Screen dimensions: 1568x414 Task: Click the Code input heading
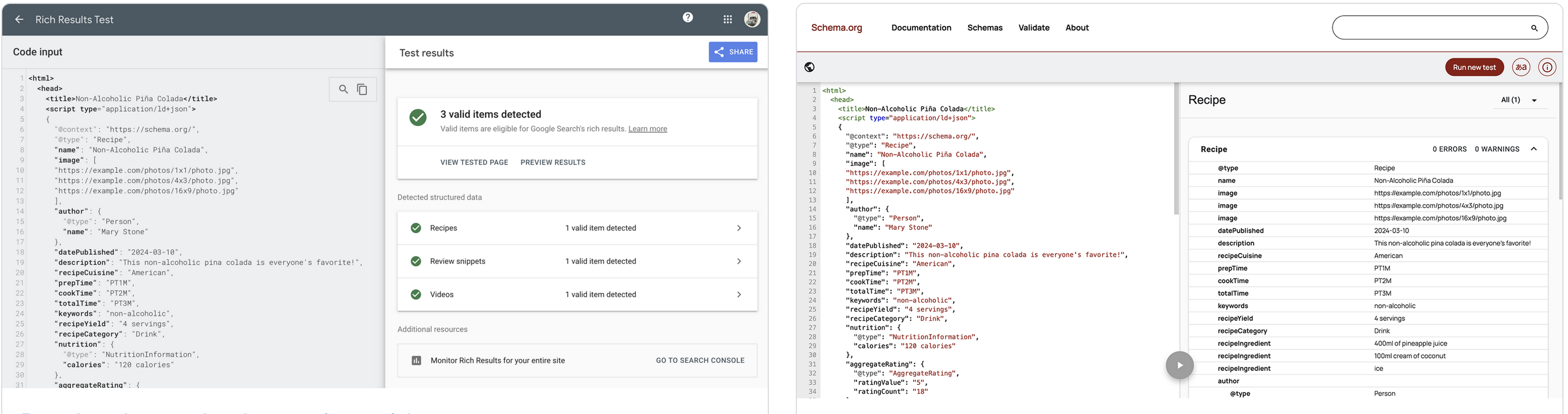(38, 52)
